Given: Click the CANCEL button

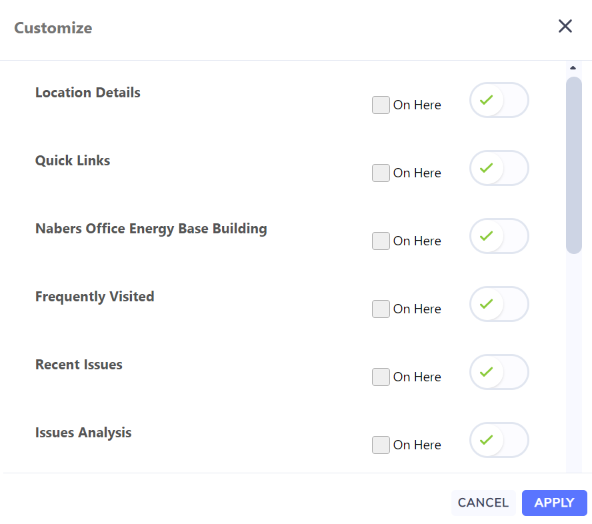Looking at the screenshot, I should click(x=483, y=503).
